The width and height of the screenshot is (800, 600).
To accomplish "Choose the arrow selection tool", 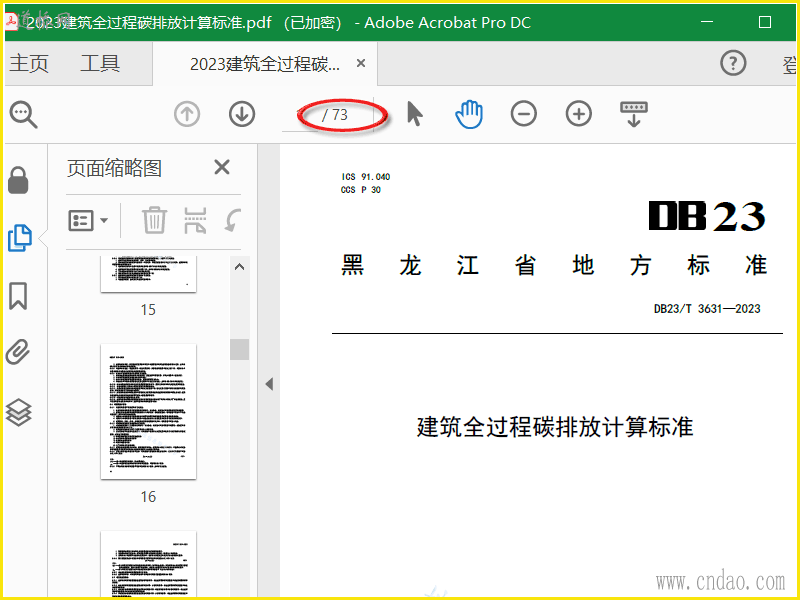I will pyautogui.click(x=415, y=113).
